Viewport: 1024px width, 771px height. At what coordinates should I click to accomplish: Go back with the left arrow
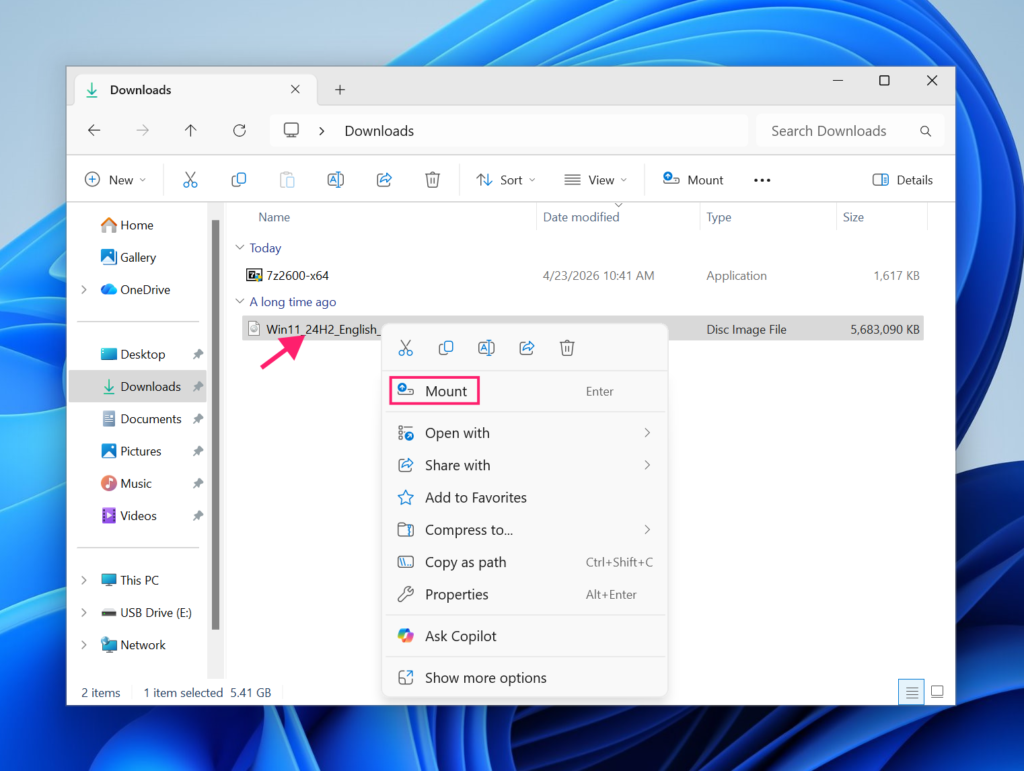pos(94,131)
